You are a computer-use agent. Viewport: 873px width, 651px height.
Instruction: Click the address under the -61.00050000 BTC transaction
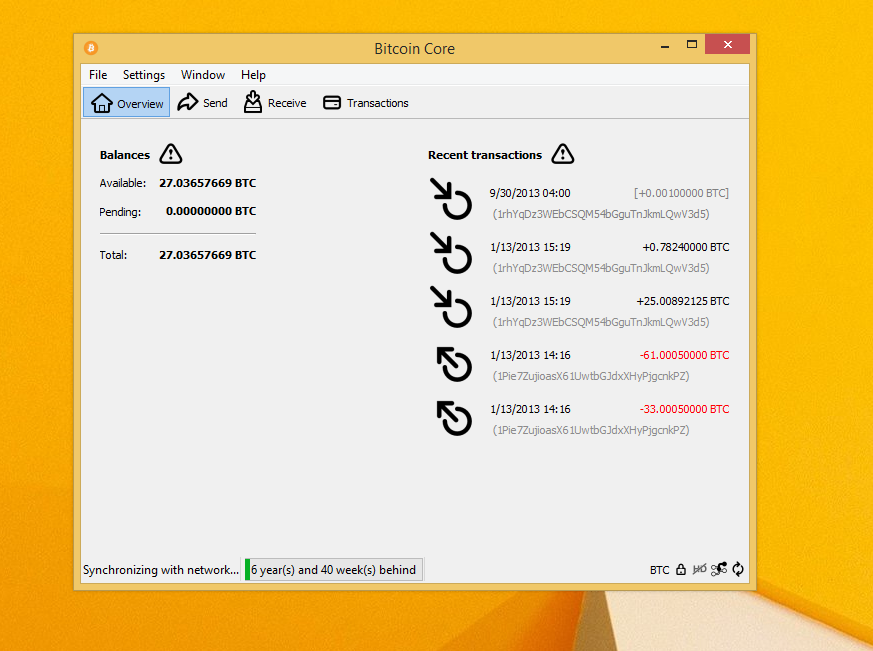click(591, 376)
